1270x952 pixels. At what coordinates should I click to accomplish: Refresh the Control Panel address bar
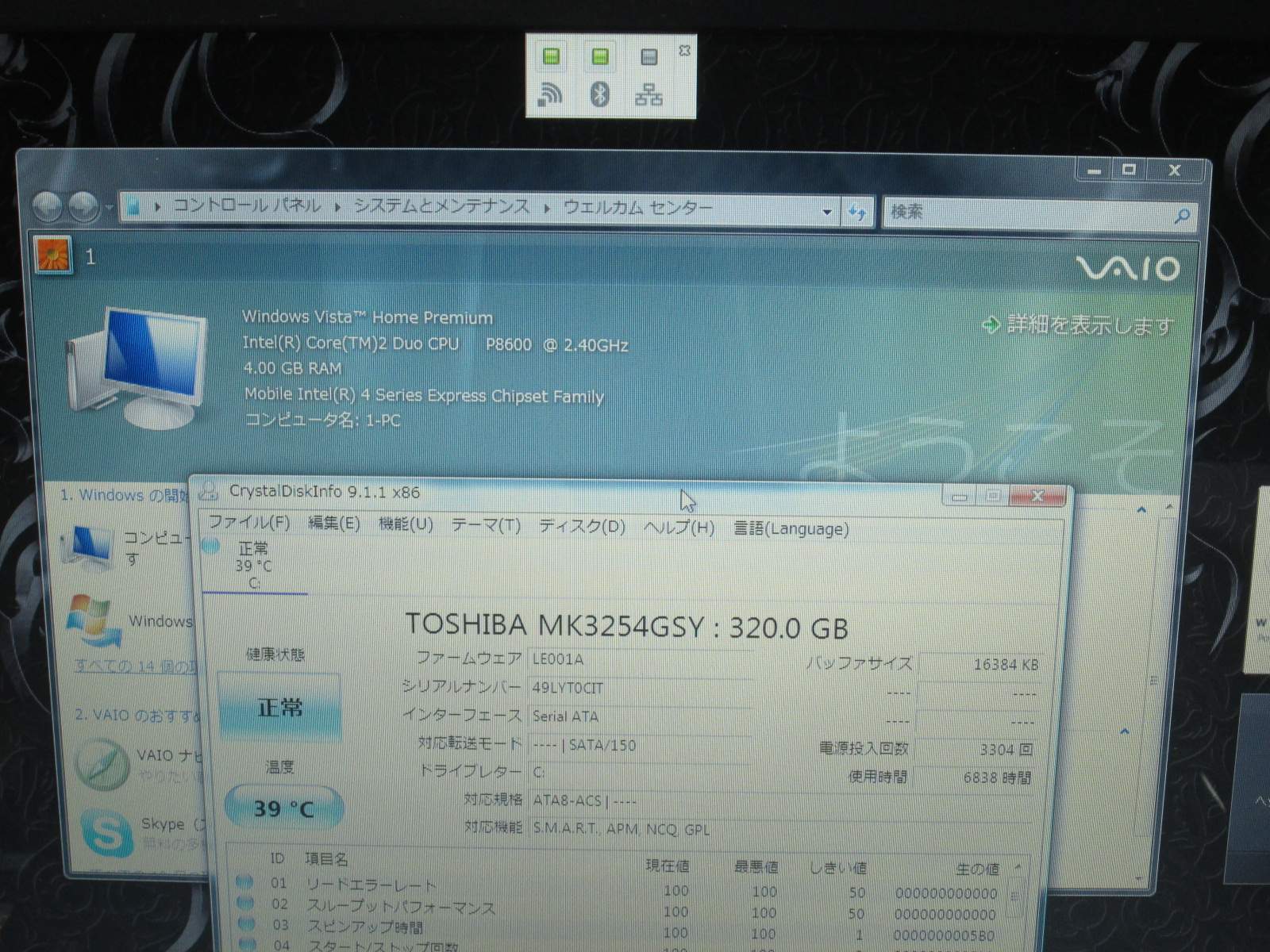(x=857, y=212)
